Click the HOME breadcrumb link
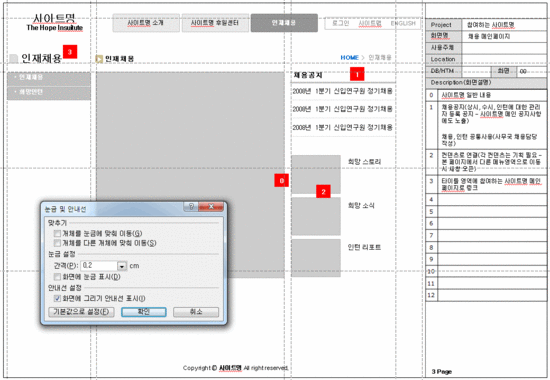Image resolution: width=550 pixels, height=380 pixels. (349, 57)
